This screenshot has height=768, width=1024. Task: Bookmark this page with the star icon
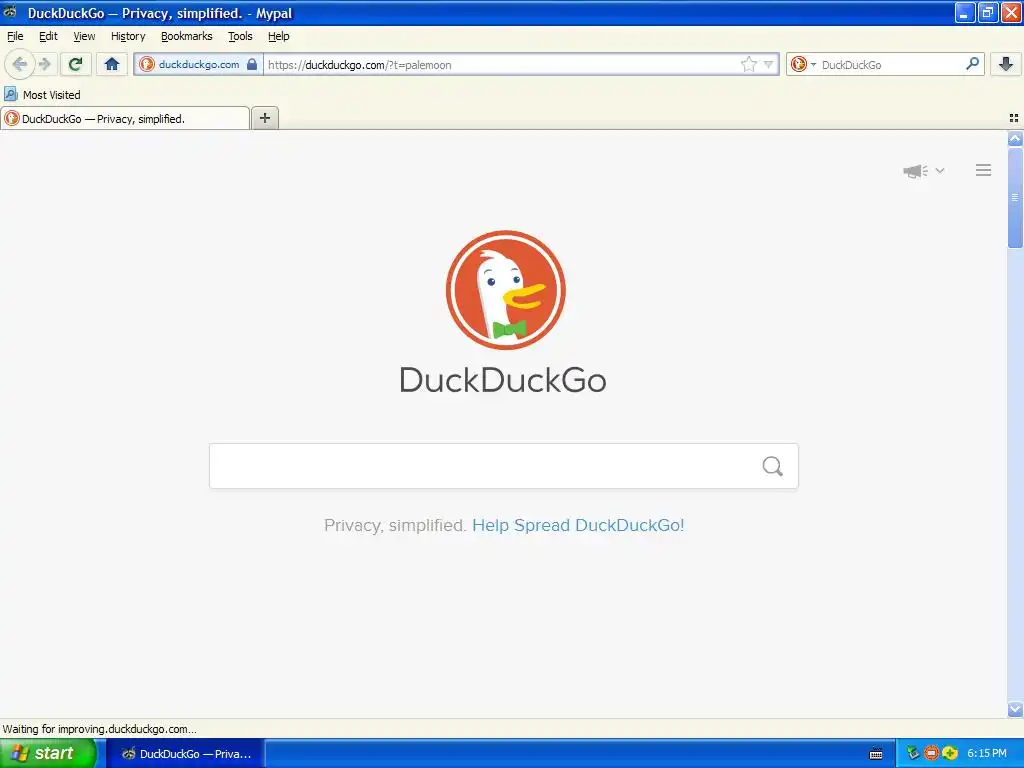pos(748,64)
